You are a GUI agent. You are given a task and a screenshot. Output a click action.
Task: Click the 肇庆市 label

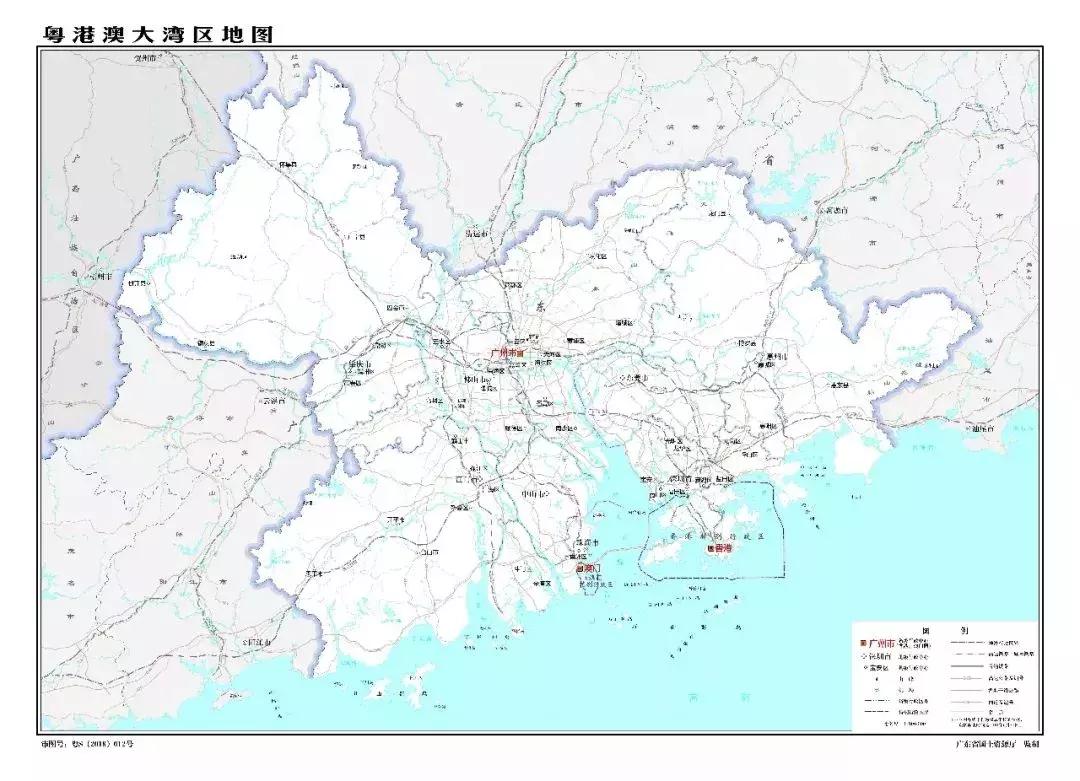360,364
